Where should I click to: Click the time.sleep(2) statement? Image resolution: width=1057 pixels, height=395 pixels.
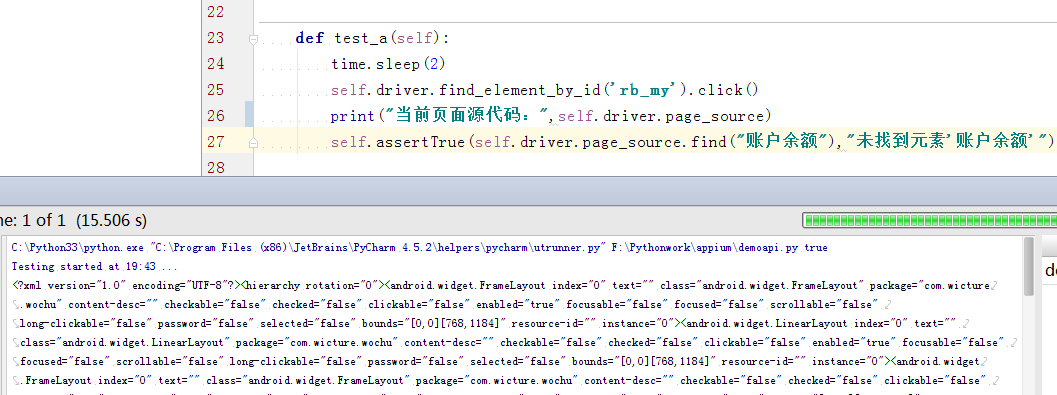point(388,64)
